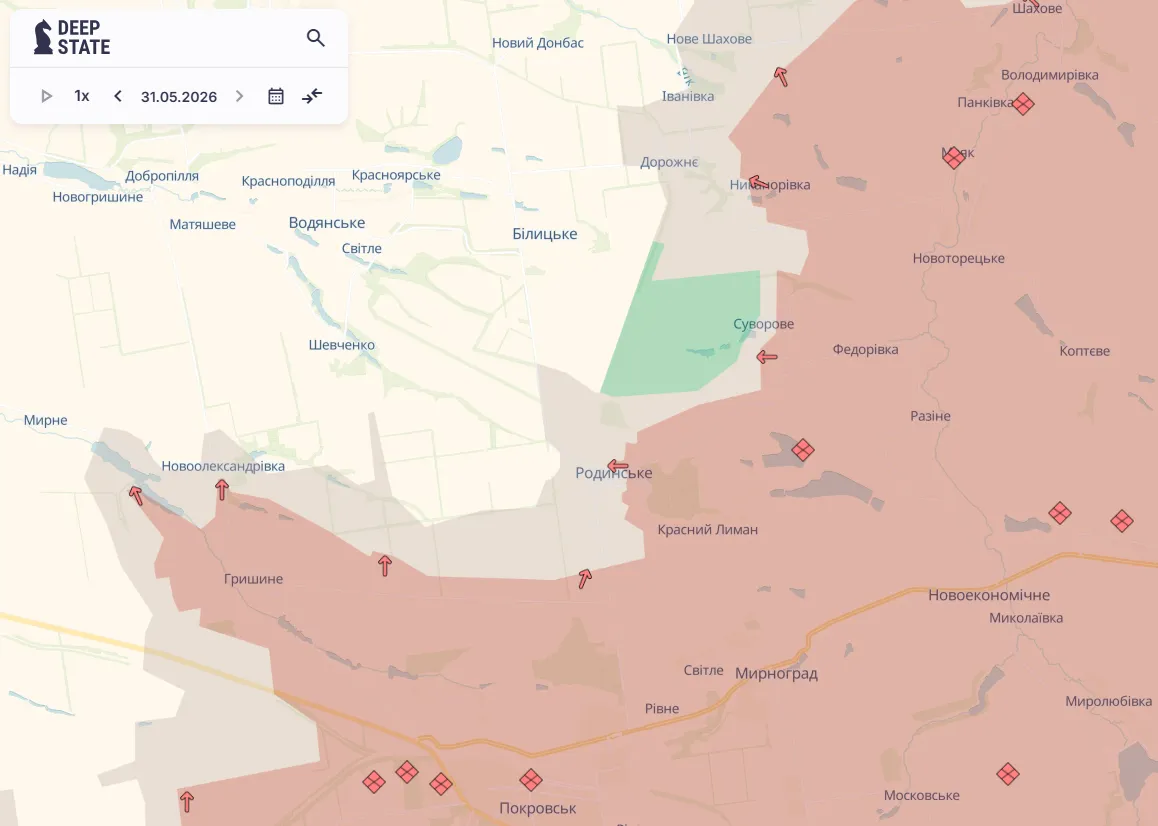The width and height of the screenshot is (1158, 826).
Task: Click the Матяшеве label
Action: [x=202, y=225]
